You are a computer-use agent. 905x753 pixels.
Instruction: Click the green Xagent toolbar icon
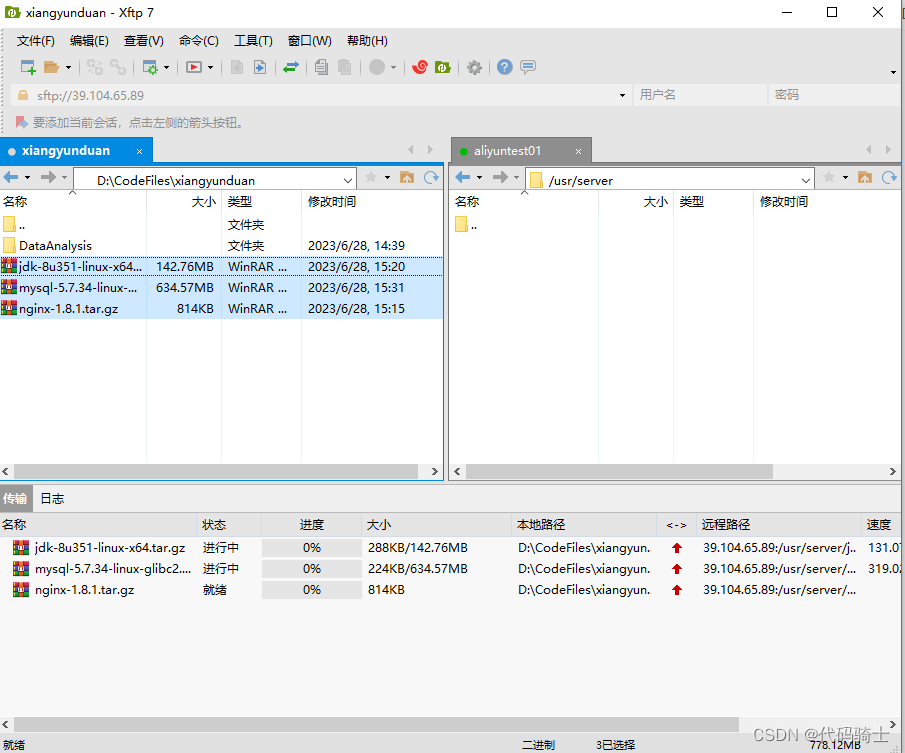[442, 67]
